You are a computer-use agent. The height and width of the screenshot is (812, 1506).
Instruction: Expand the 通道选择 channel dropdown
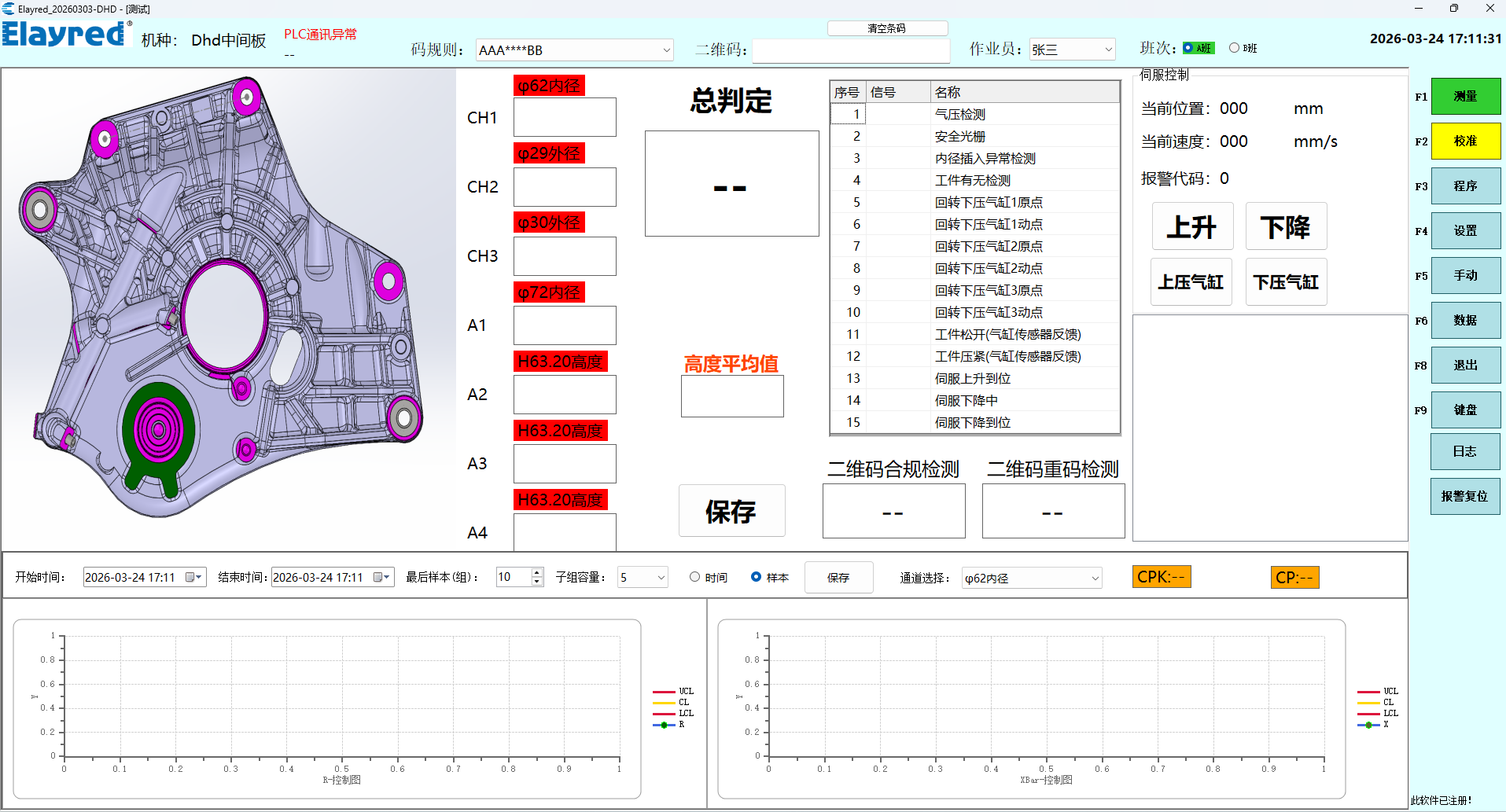click(1095, 579)
